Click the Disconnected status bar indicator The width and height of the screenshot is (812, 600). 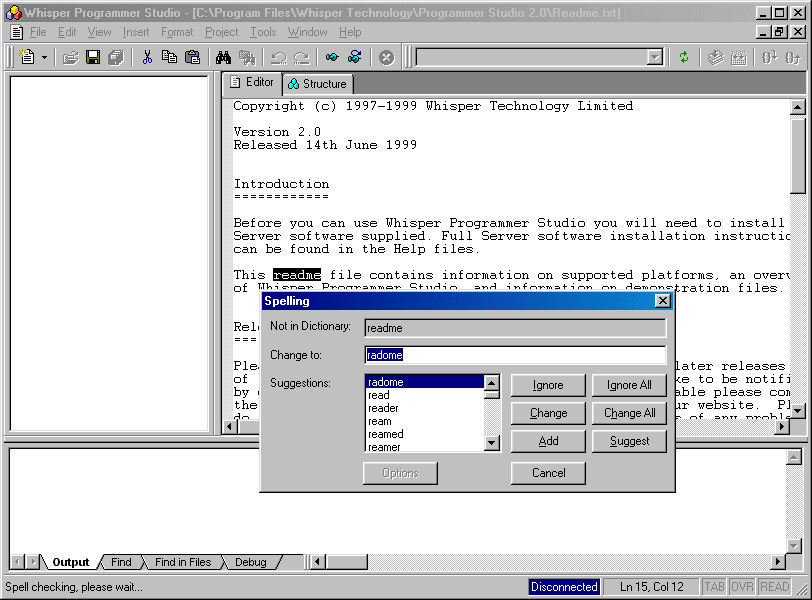click(x=564, y=587)
